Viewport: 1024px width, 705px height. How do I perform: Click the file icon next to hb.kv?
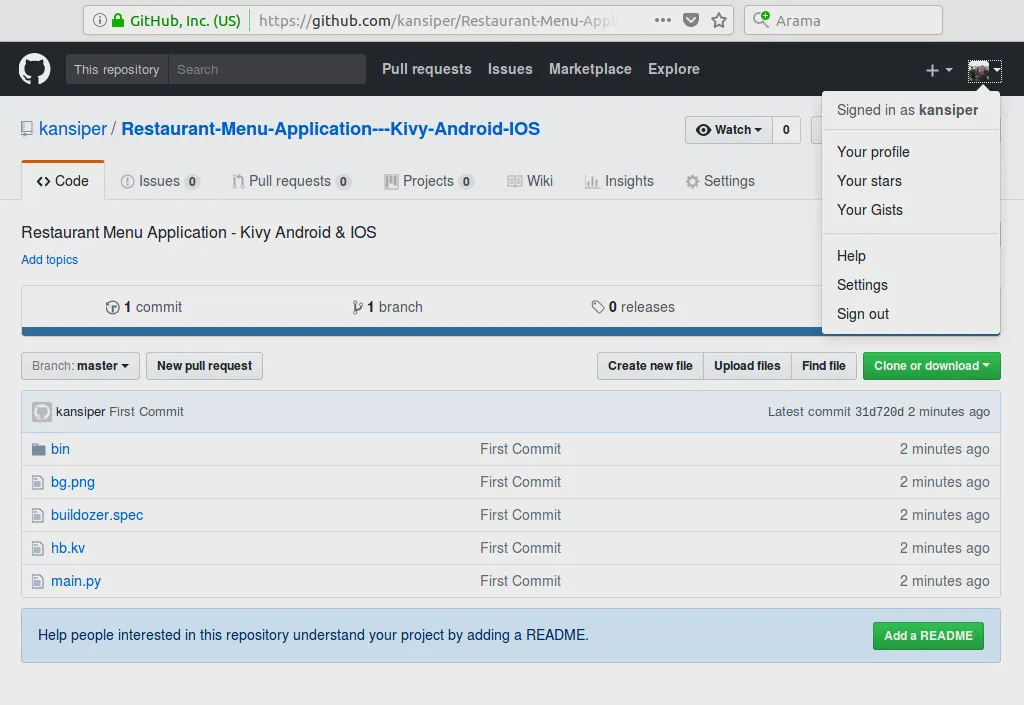pyautogui.click(x=38, y=548)
